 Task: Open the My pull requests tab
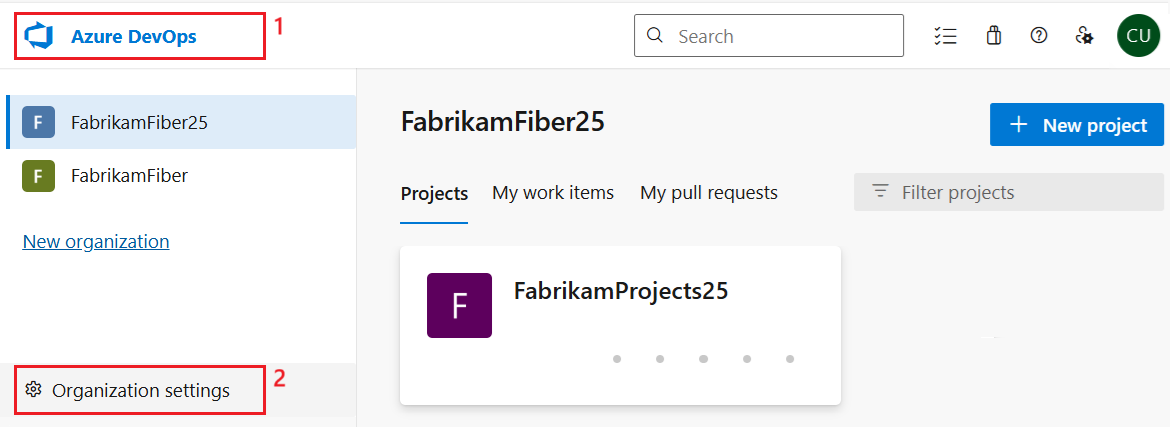point(709,193)
